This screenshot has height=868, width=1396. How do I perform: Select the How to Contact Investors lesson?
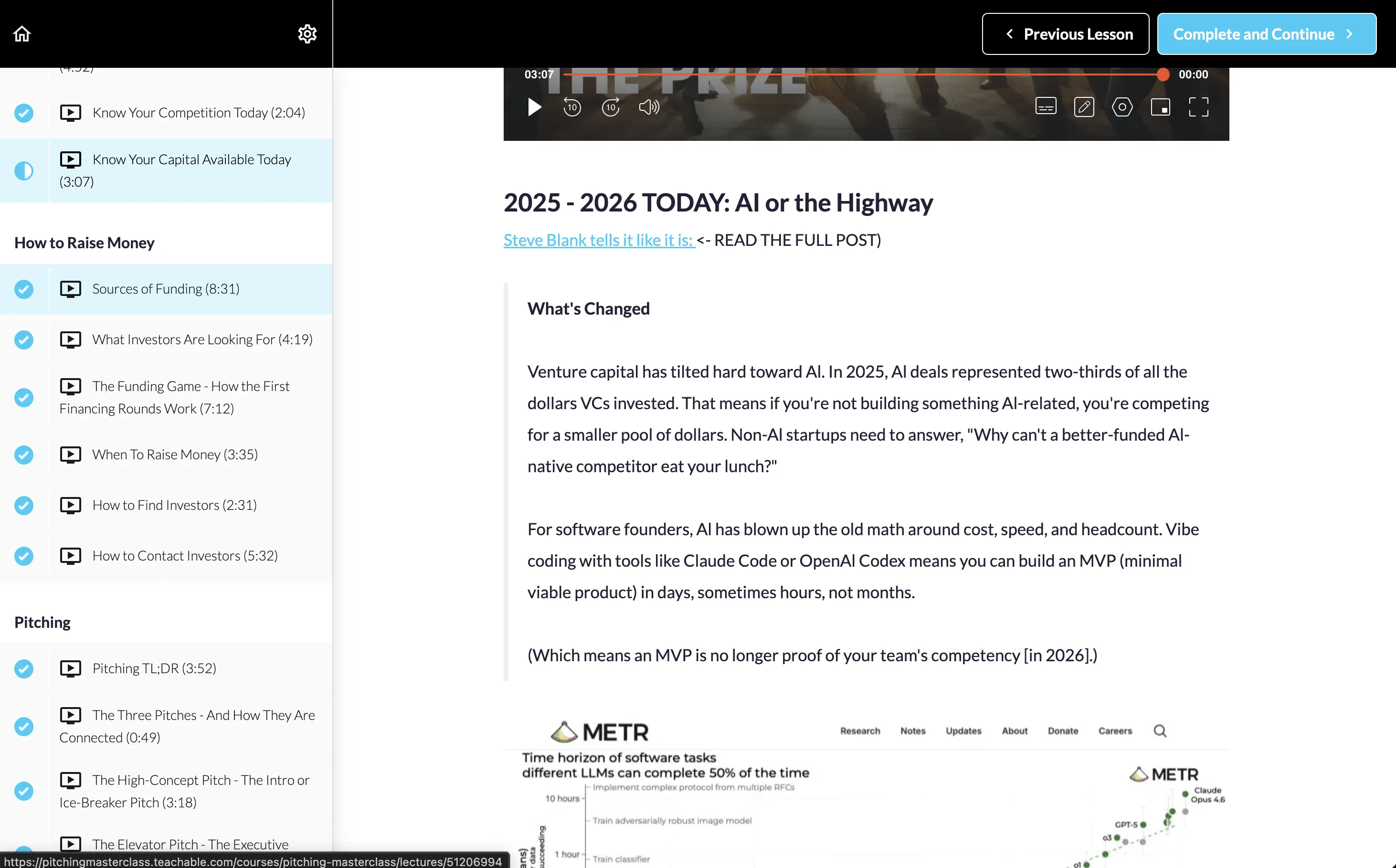coord(184,555)
